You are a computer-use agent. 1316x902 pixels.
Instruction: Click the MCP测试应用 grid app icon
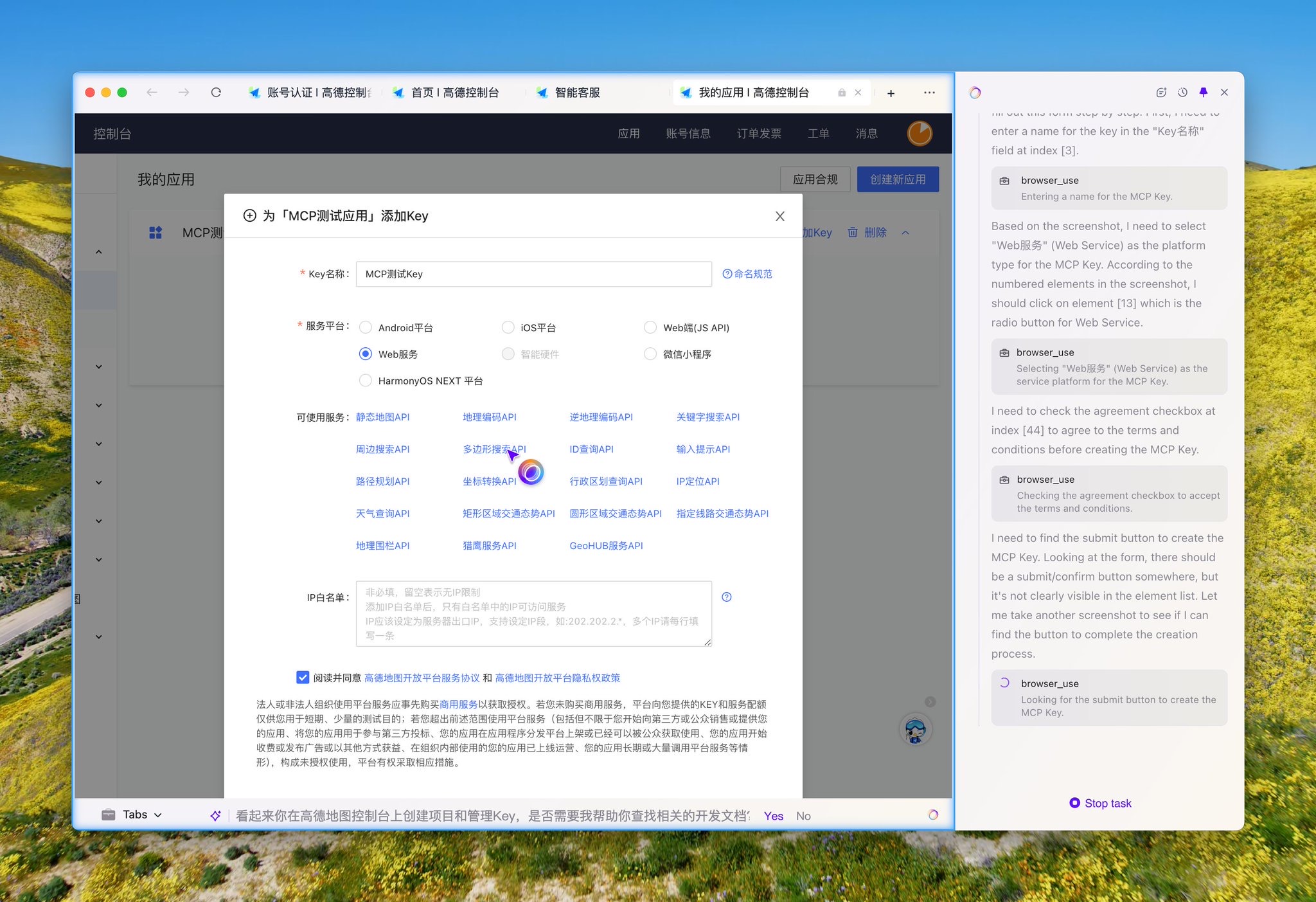pyautogui.click(x=156, y=232)
